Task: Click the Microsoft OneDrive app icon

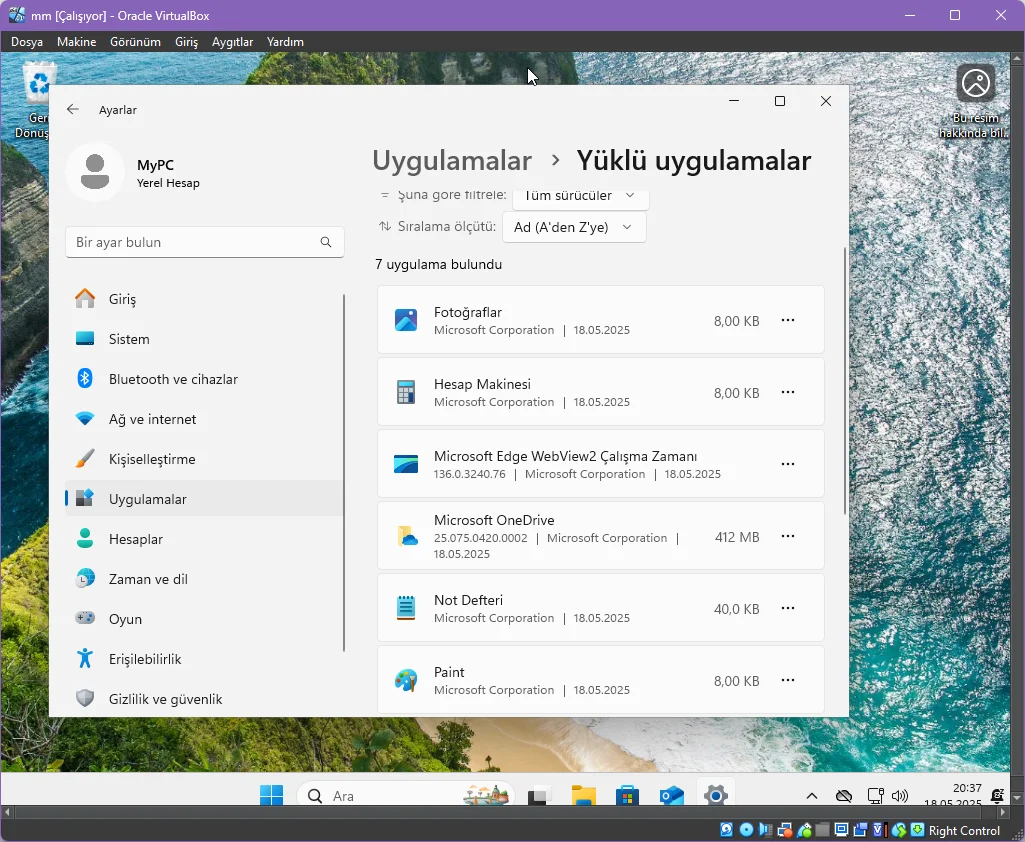Action: click(x=407, y=536)
